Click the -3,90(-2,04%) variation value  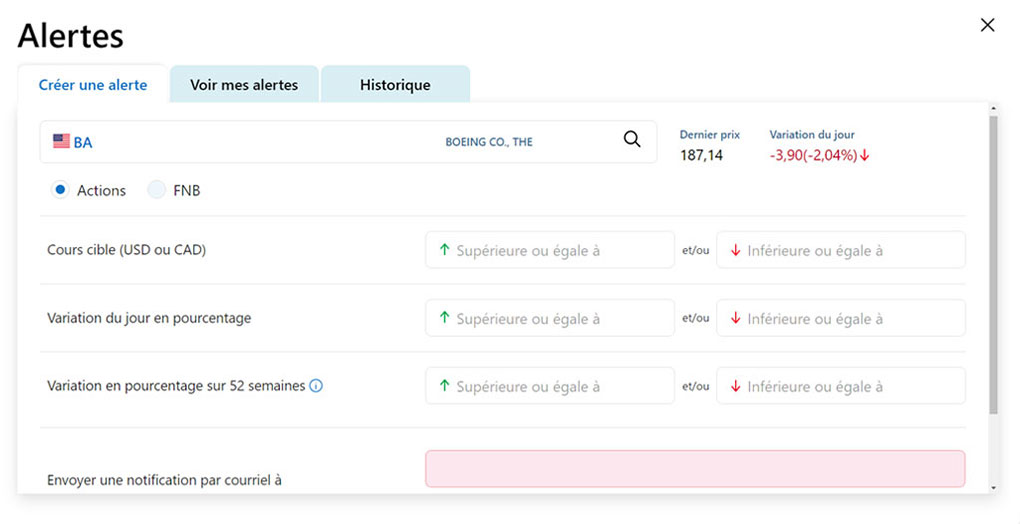coord(820,155)
